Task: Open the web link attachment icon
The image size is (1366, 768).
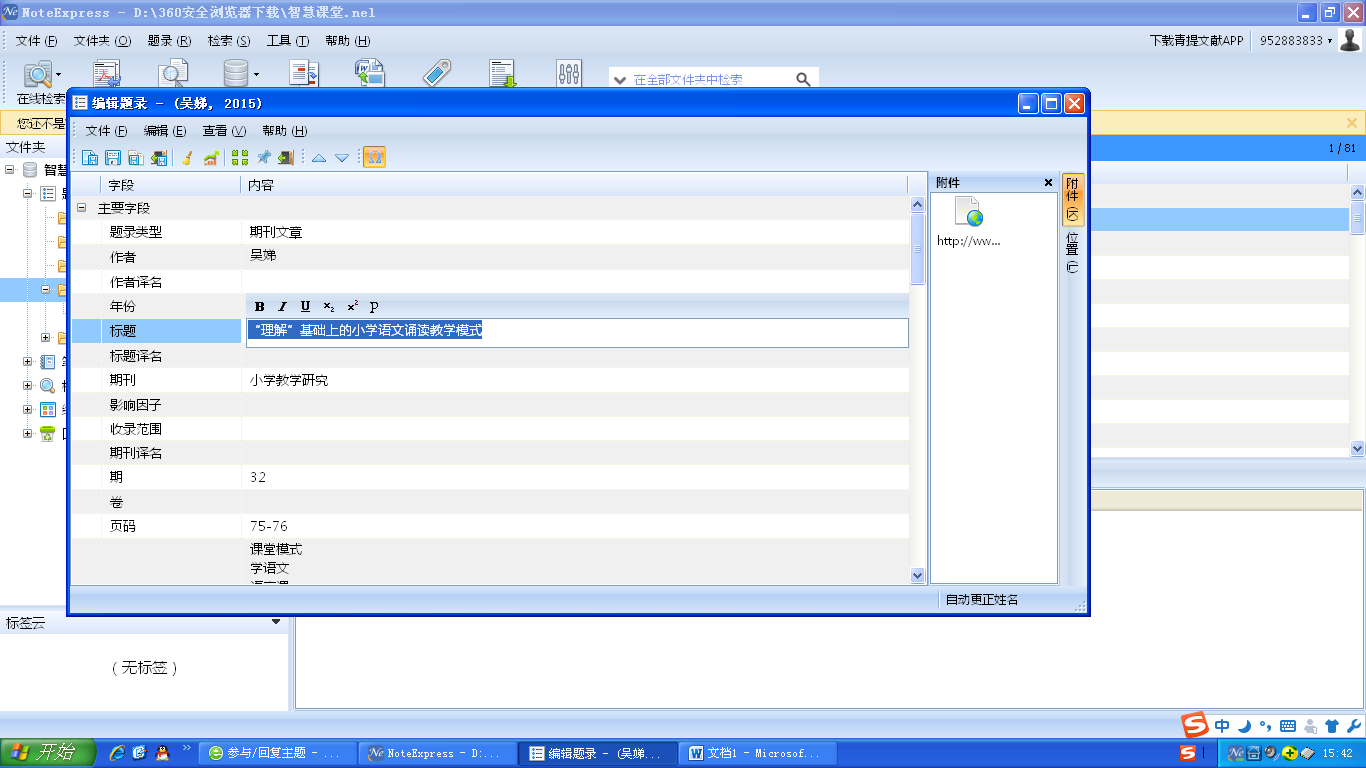Action: (968, 212)
